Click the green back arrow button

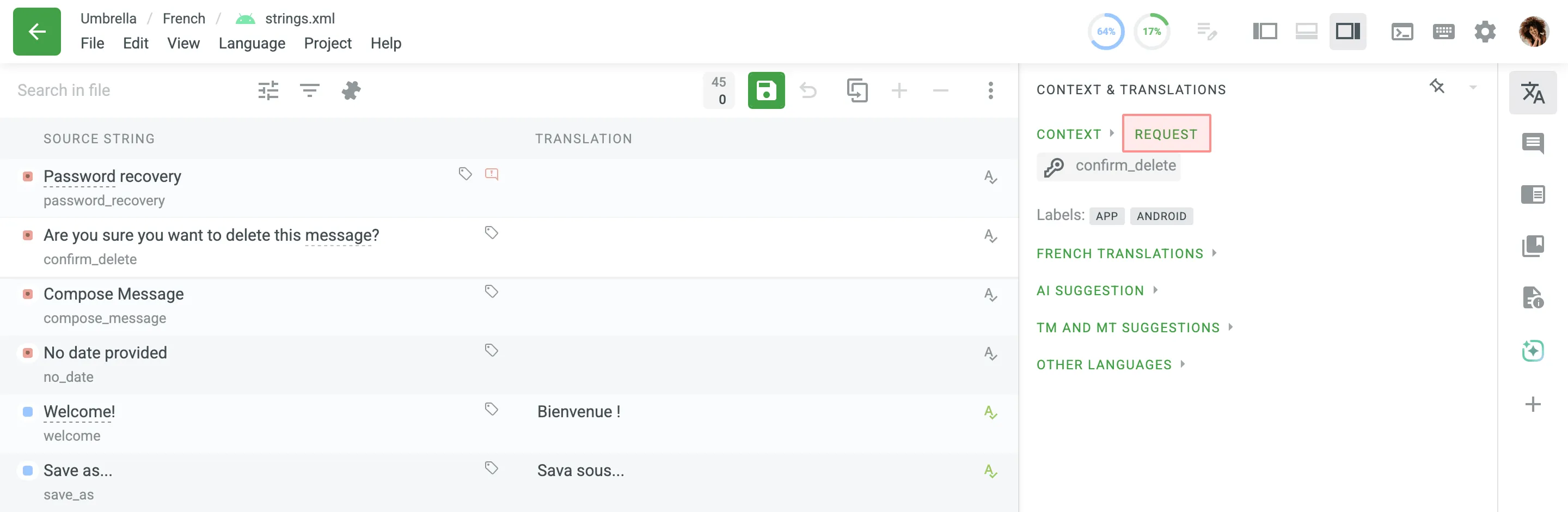tap(36, 32)
